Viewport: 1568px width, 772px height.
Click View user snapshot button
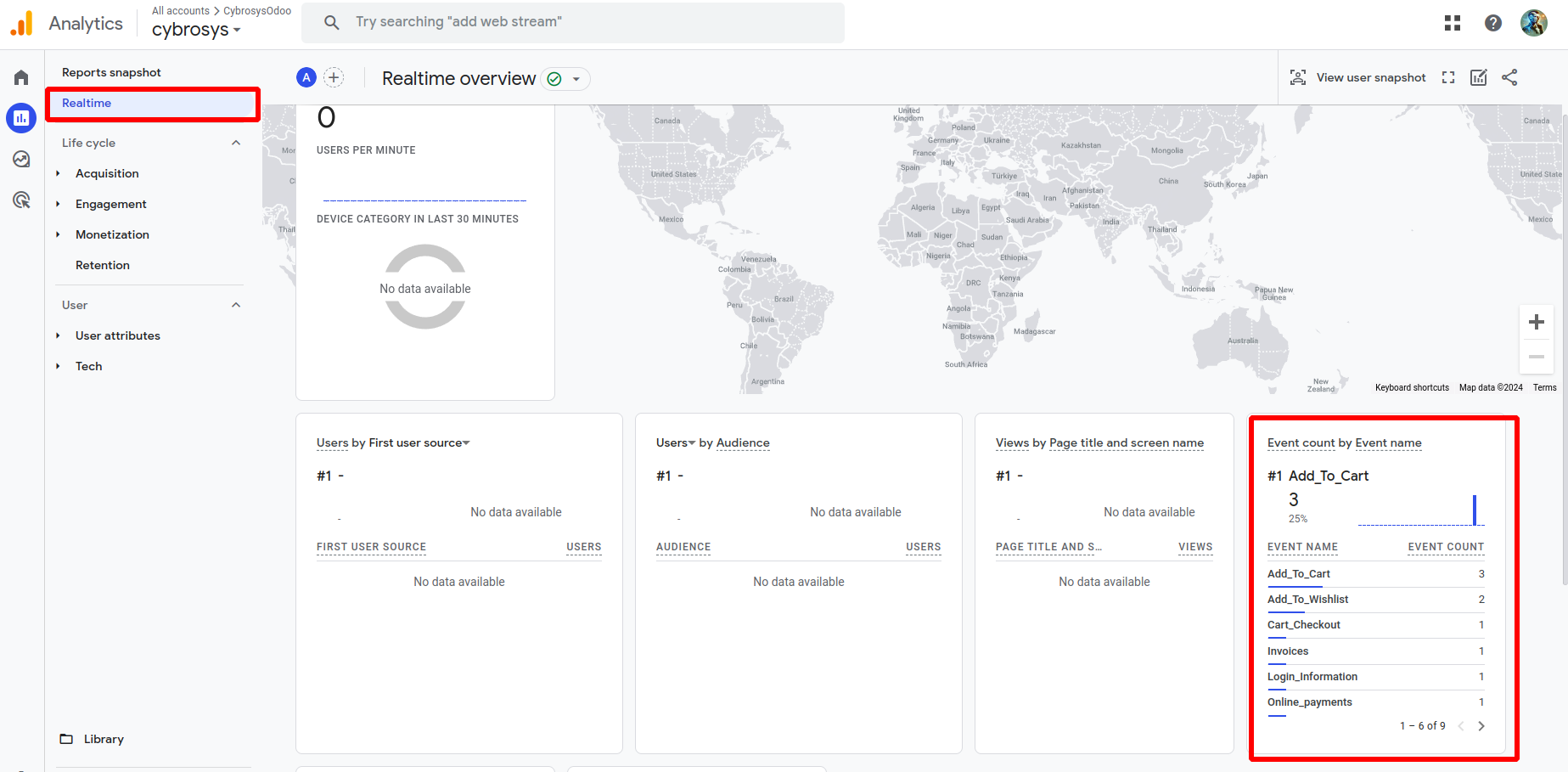pos(1358,78)
